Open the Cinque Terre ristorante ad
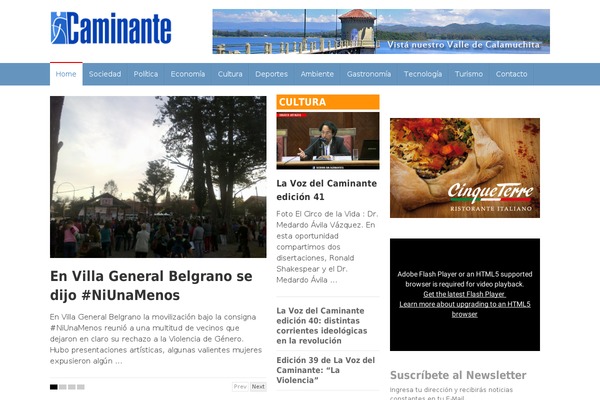600x400 pixels. (x=465, y=168)
